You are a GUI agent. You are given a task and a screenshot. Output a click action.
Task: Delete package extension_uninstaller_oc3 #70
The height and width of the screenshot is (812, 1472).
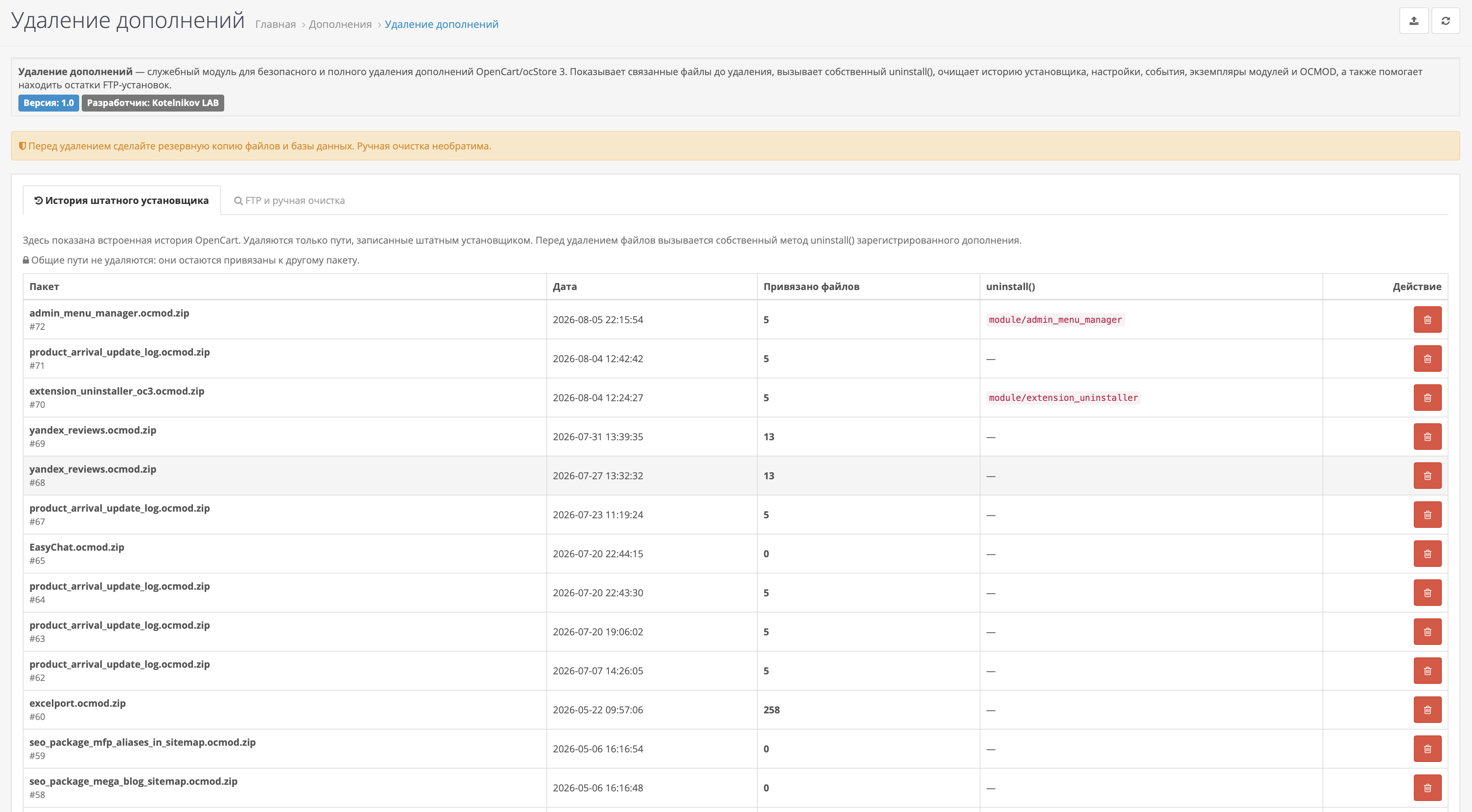[1427, 398]
